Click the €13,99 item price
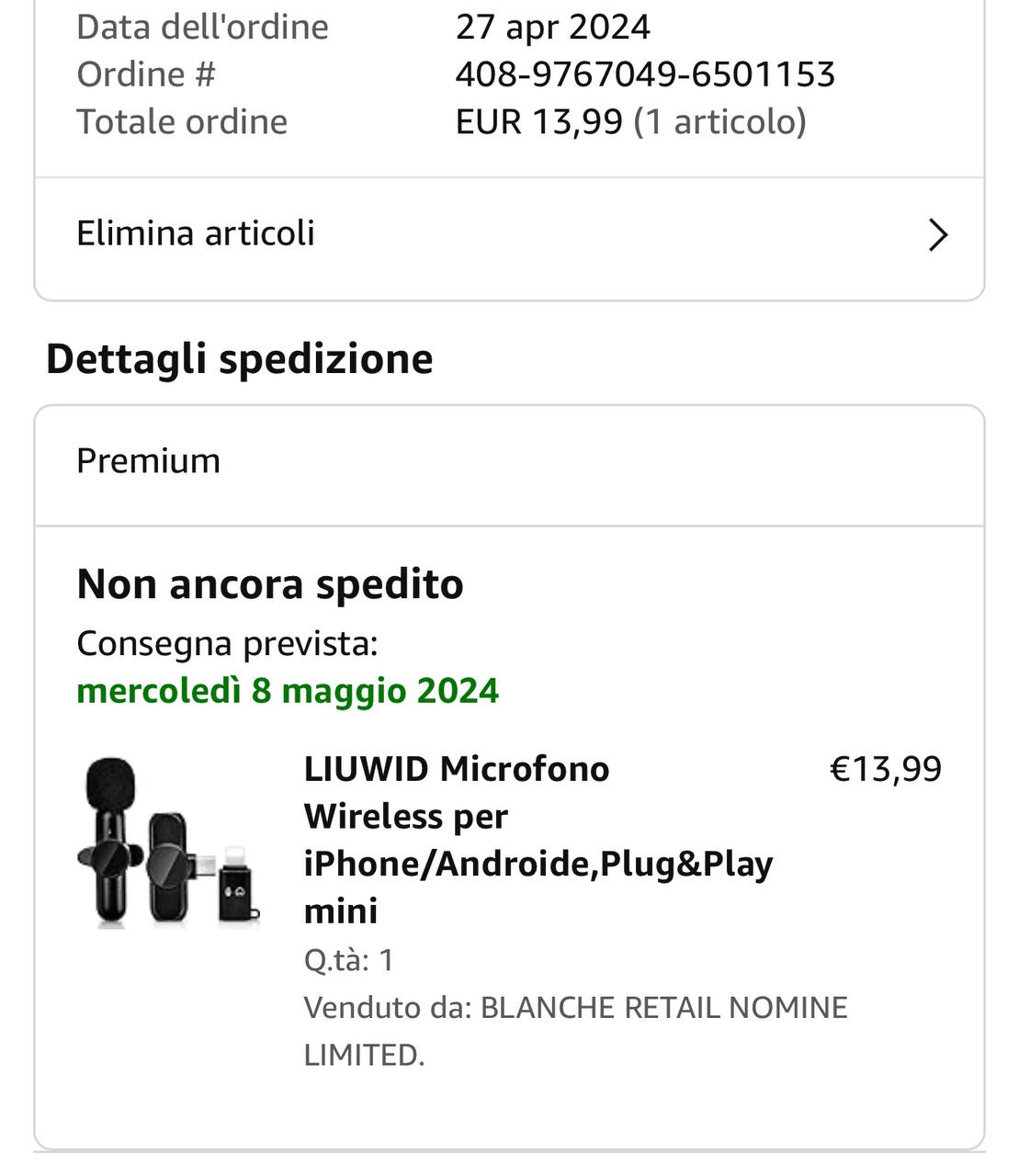1019x1176 pixels. 886,769
